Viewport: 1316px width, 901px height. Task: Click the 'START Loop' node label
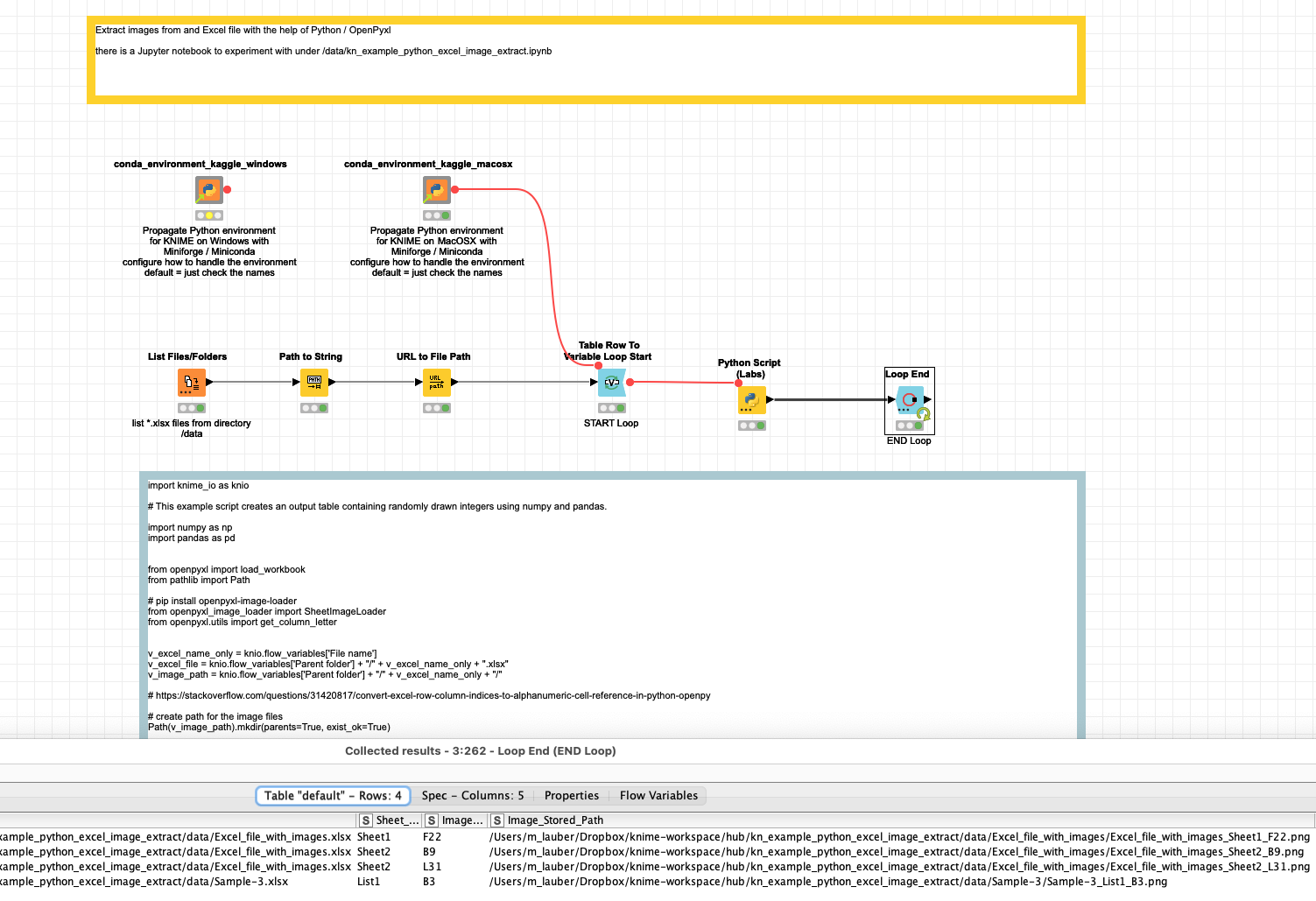click(x=611, y=424)
